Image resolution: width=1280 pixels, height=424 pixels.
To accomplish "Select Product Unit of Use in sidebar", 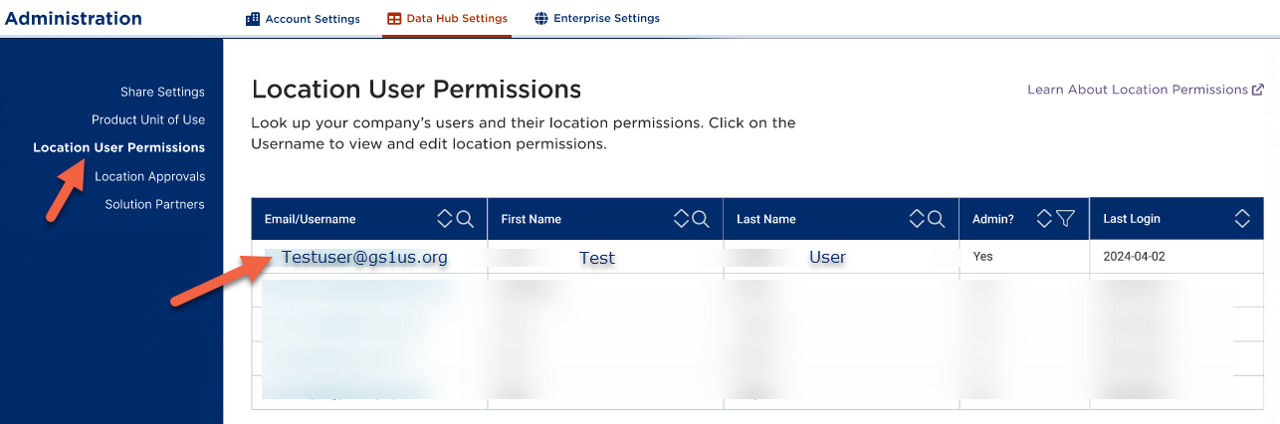I will point(148,120).
